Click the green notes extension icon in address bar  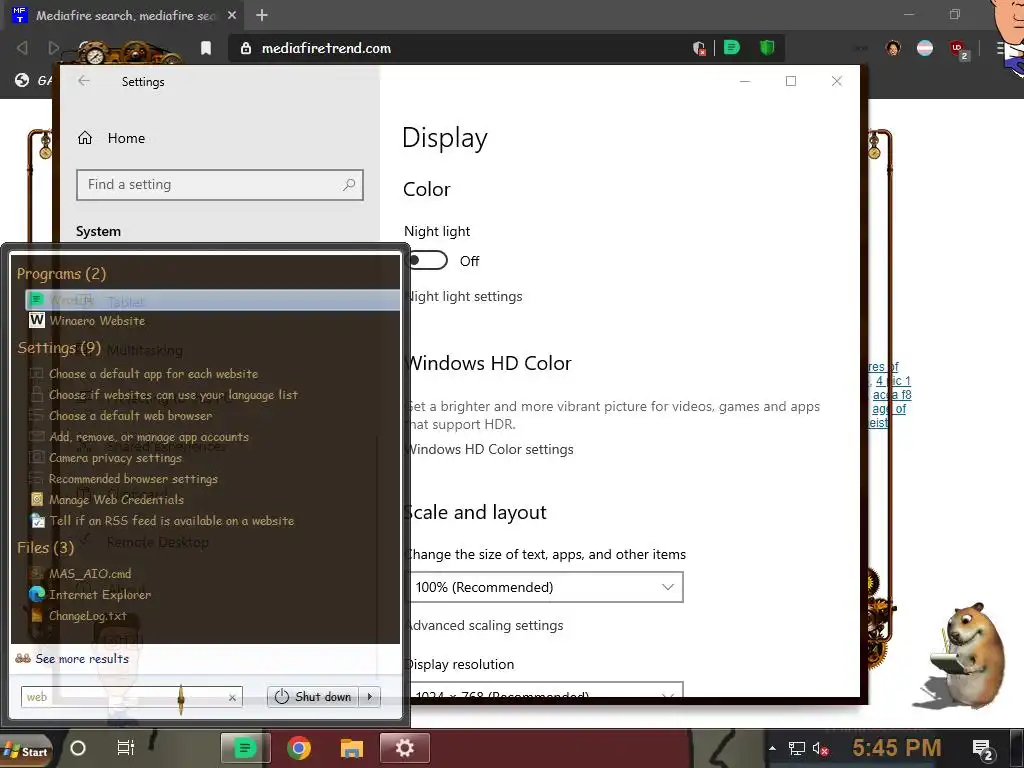tap(732, 48)
